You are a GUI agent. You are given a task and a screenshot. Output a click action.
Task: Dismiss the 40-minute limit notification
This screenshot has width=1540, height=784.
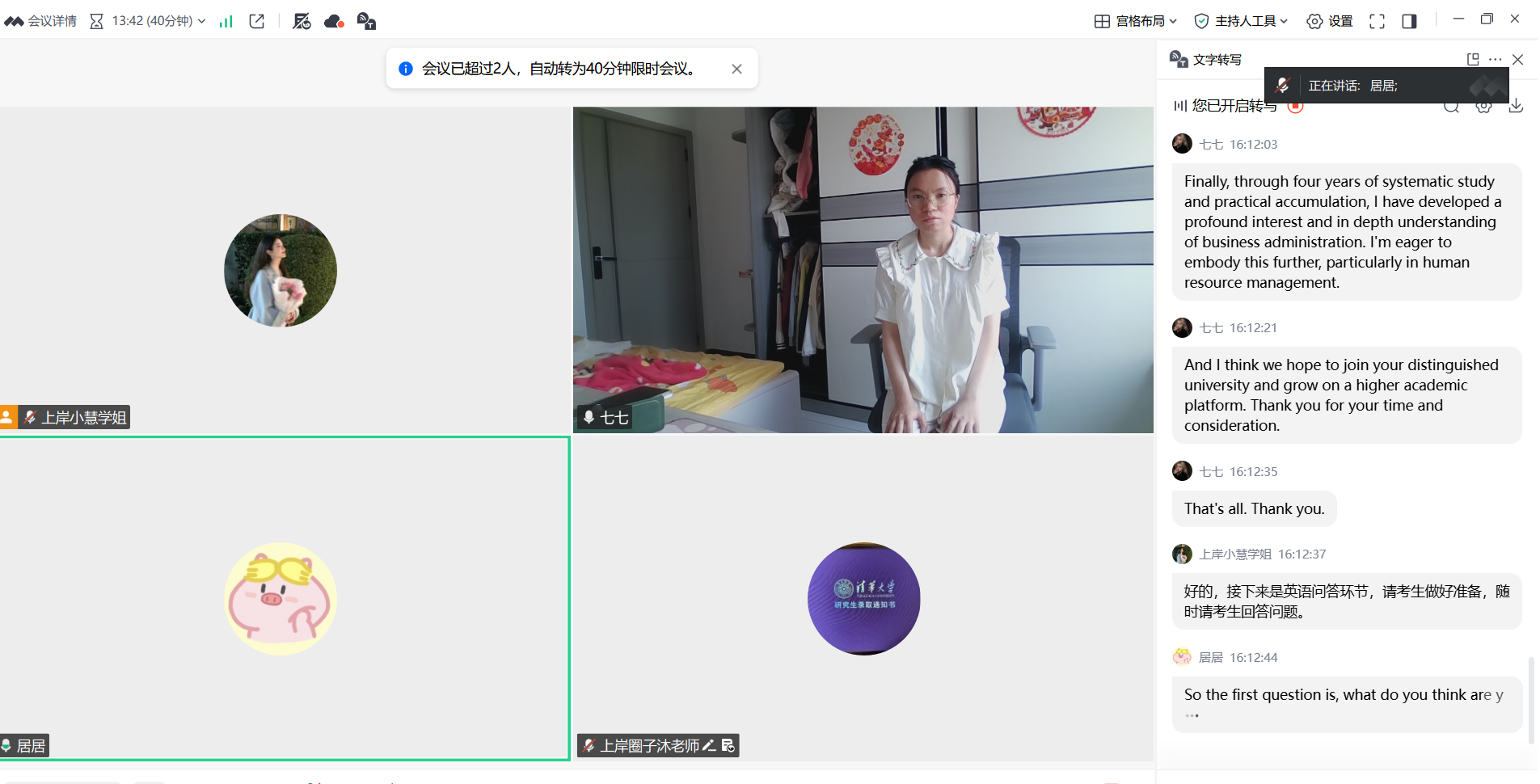pos(736,69)
